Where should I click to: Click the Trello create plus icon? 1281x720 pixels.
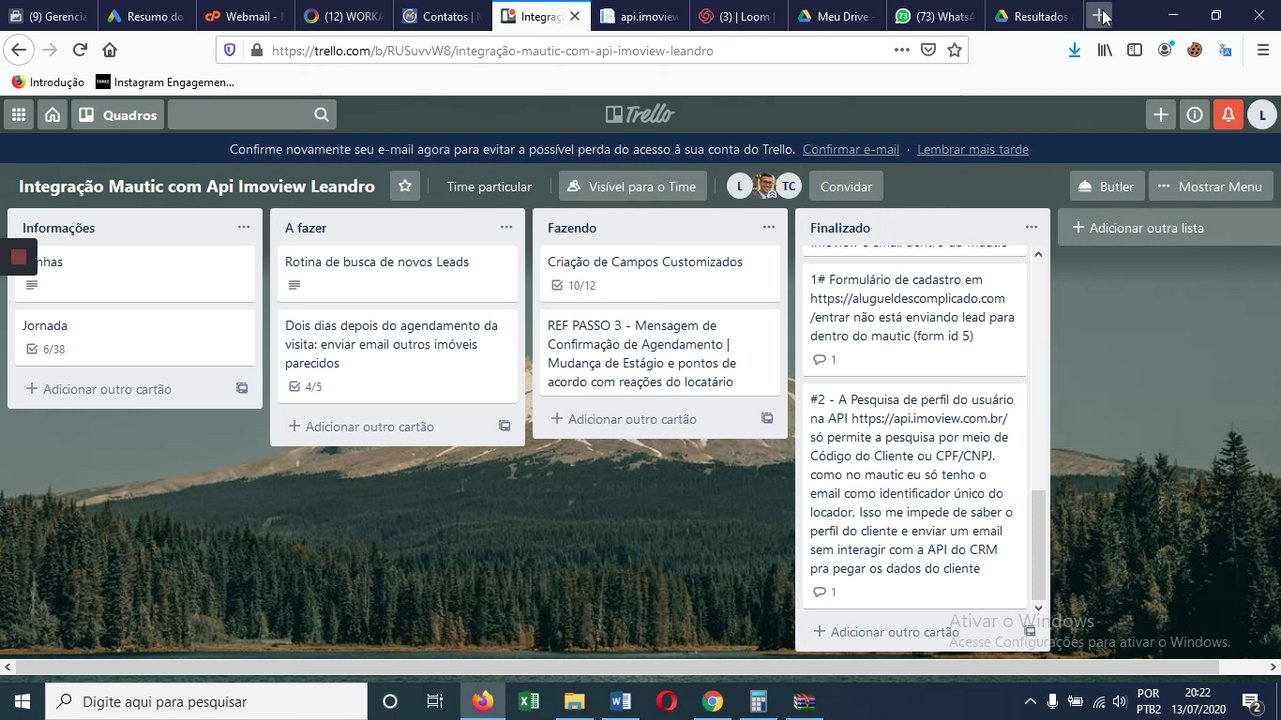[1160, 115]
